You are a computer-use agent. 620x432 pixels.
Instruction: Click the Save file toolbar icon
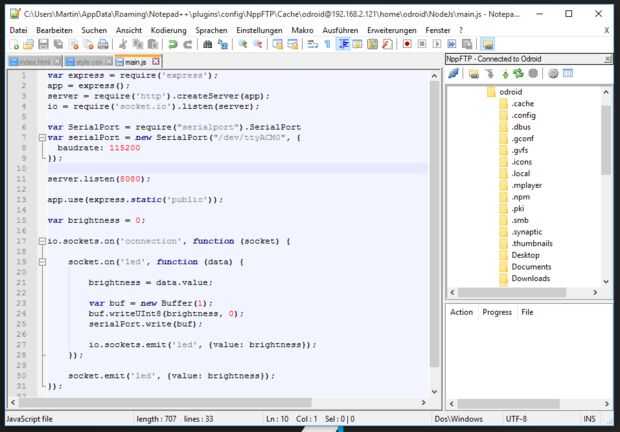click(43, 45)
